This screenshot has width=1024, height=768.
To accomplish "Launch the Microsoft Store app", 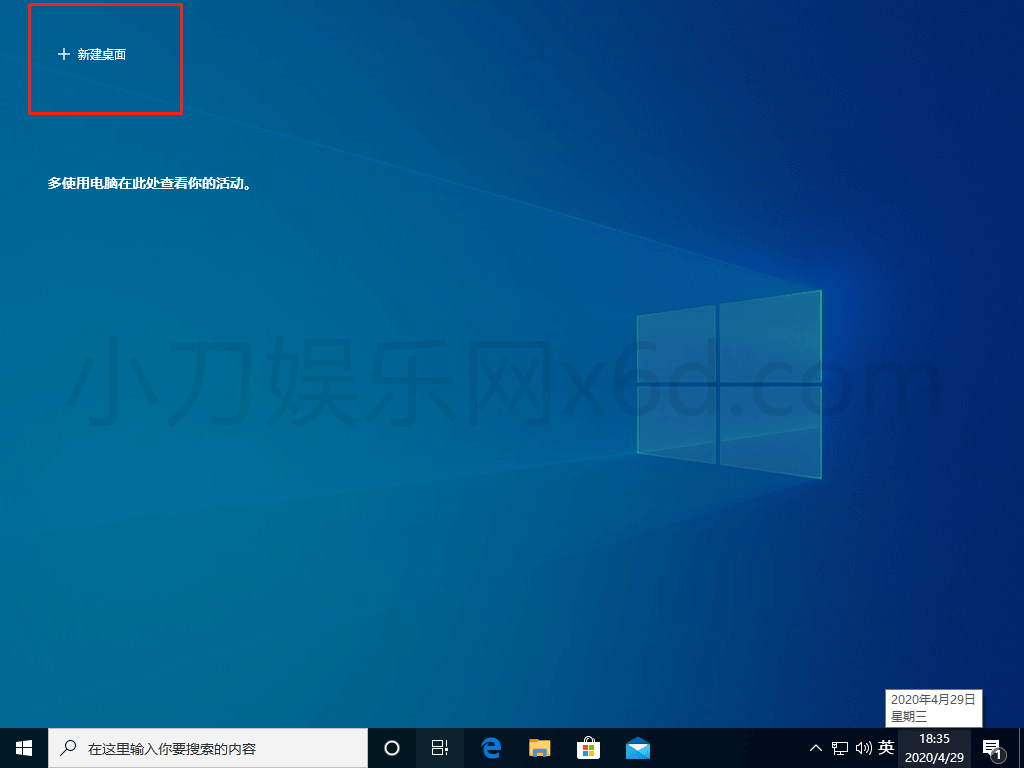I will (x=588, y=747).
